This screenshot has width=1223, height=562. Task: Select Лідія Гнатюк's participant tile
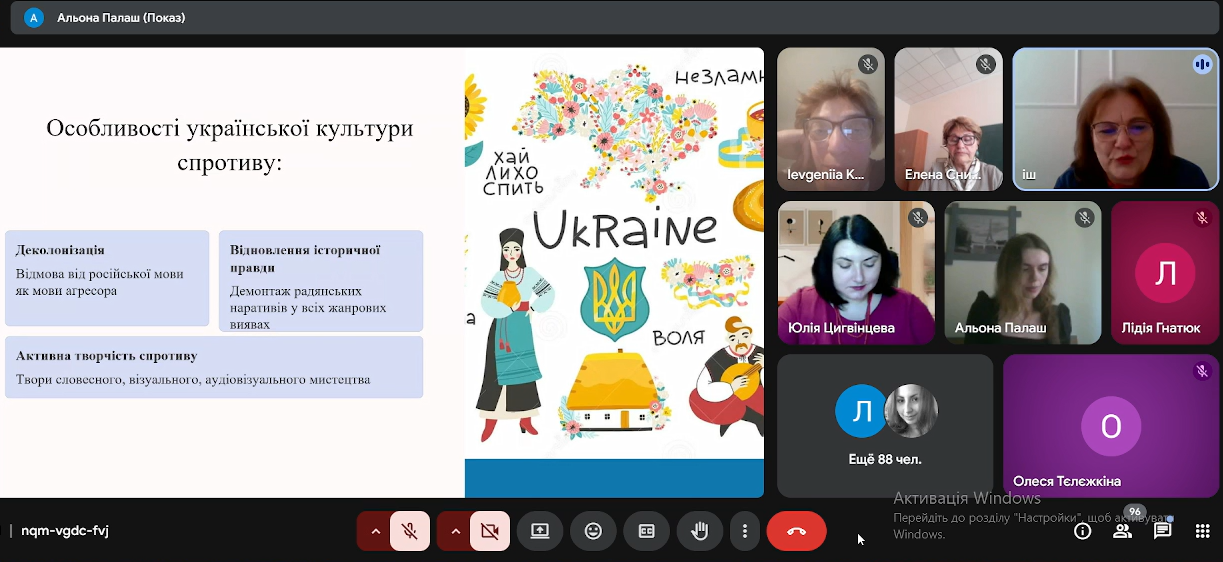1166,272
